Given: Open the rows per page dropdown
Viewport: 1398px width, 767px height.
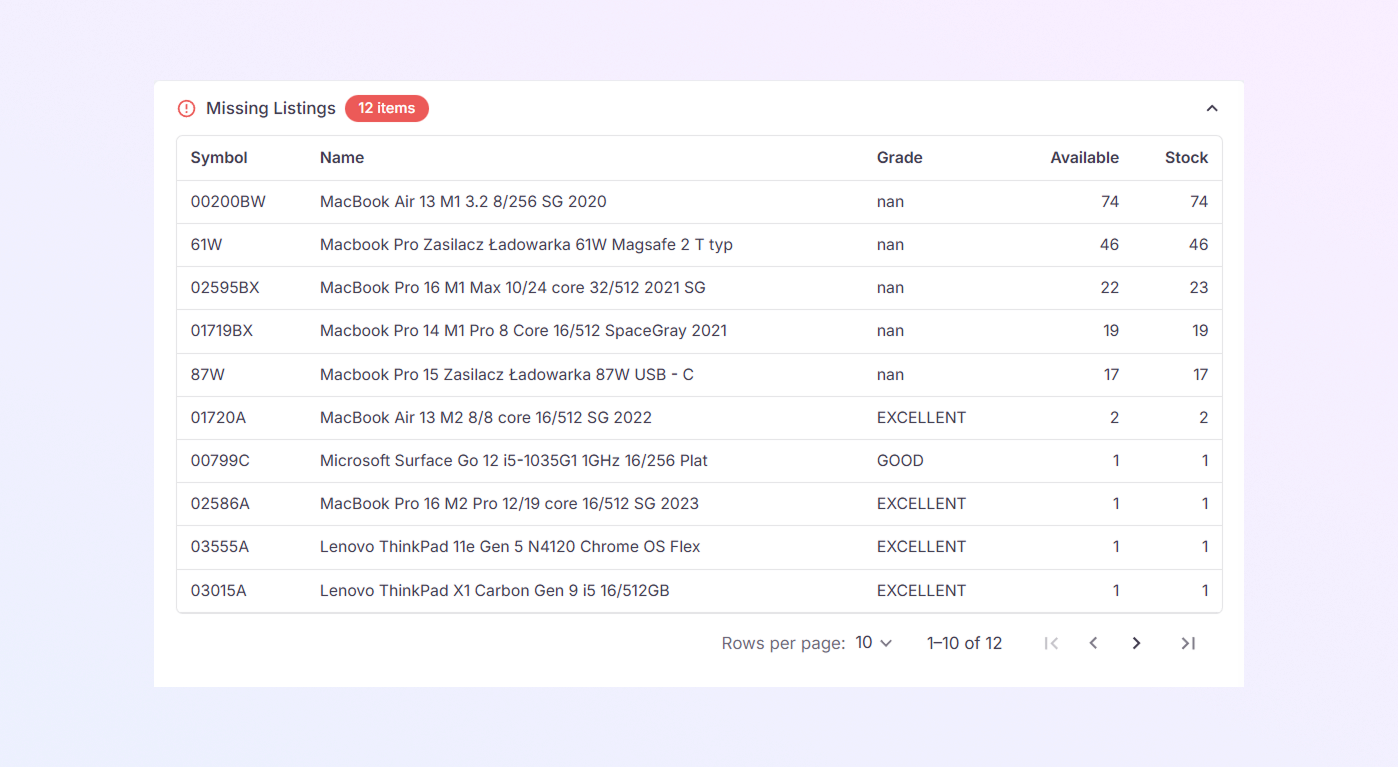Looking at the screenshot, I should (x=874, y=643).
